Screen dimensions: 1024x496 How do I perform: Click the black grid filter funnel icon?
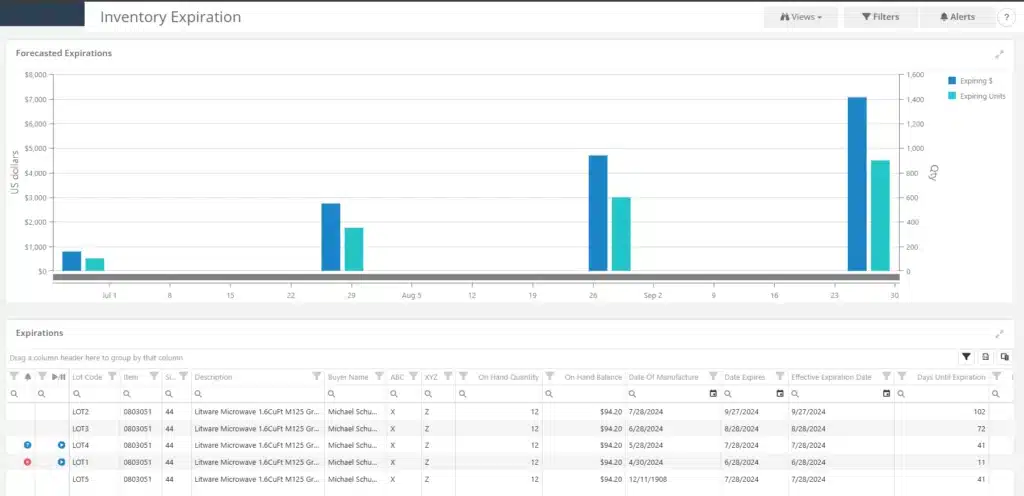(966, 357)
